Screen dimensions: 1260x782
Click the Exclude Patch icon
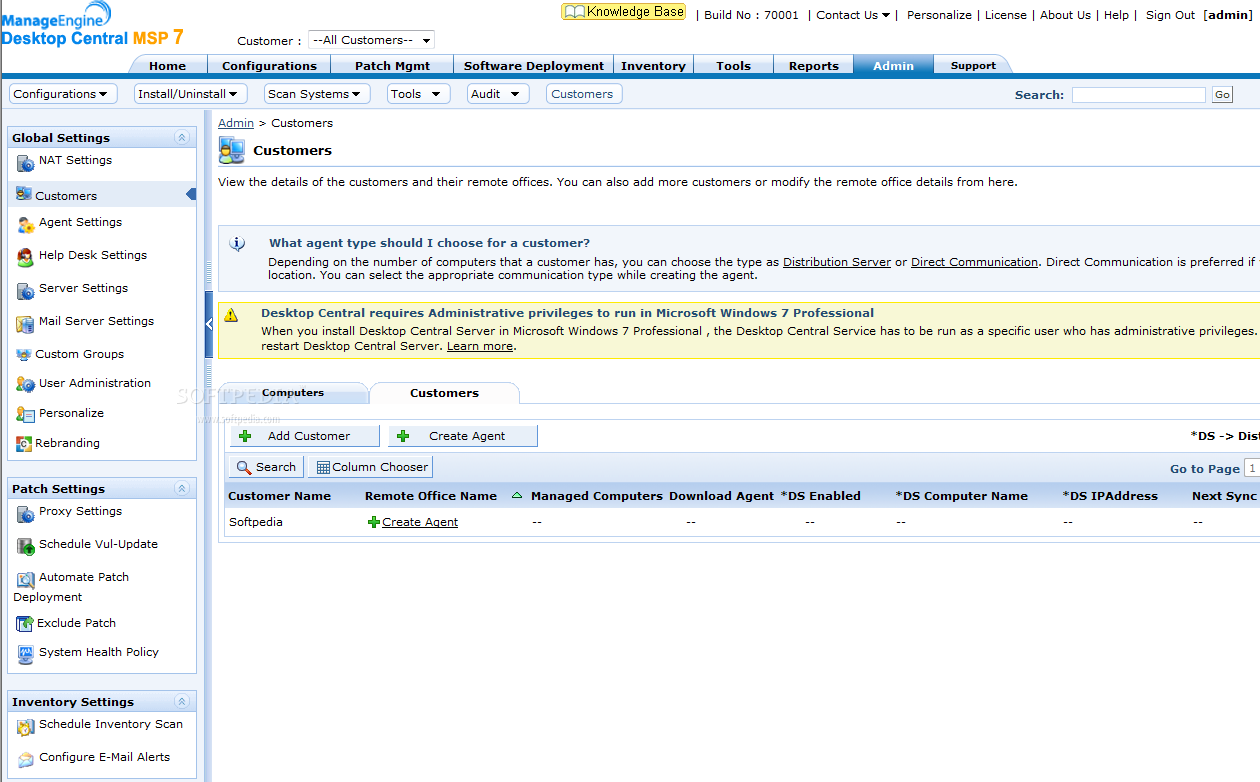[25, 624]
